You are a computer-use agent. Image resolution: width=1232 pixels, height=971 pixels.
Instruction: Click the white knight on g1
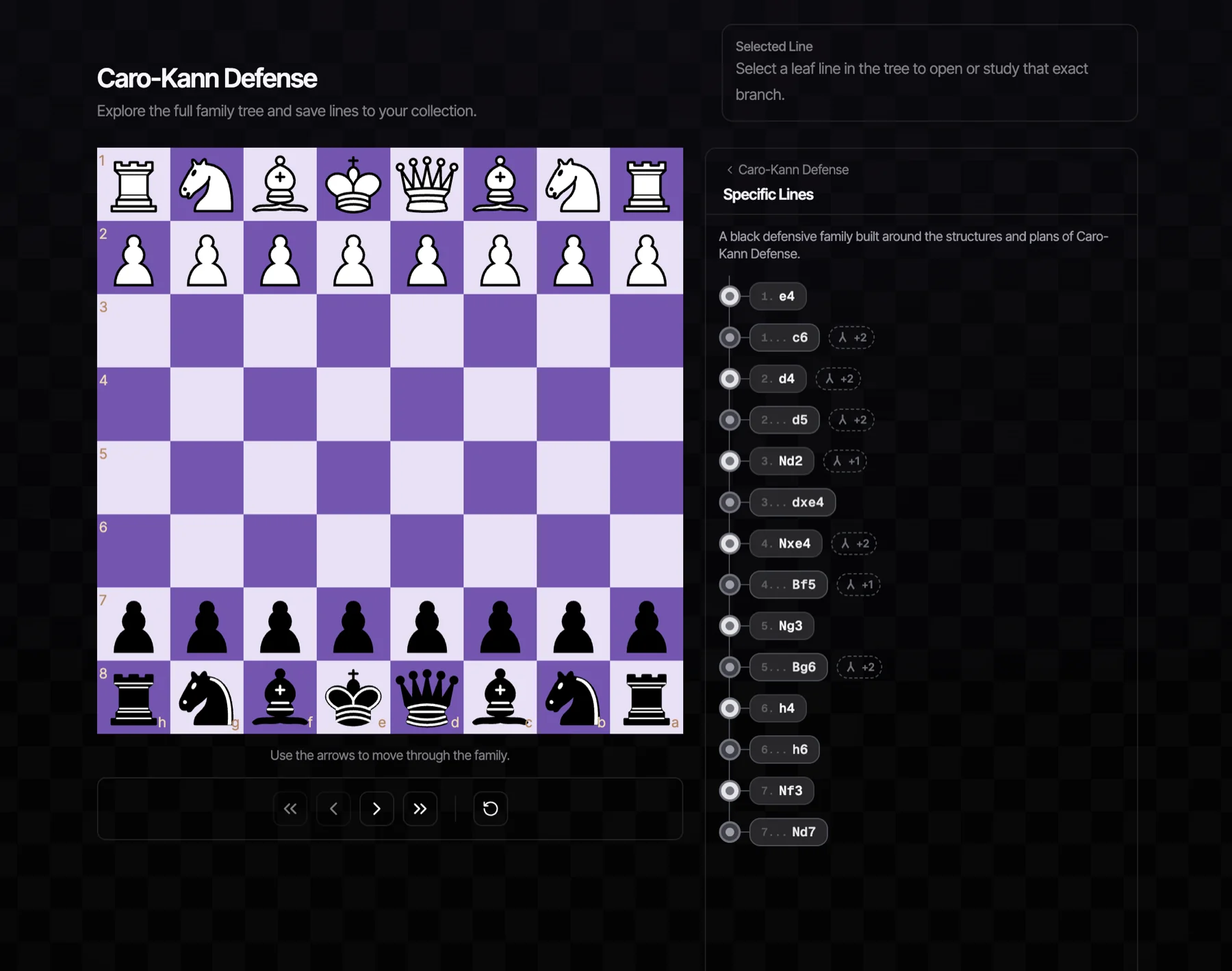(207, 184)
